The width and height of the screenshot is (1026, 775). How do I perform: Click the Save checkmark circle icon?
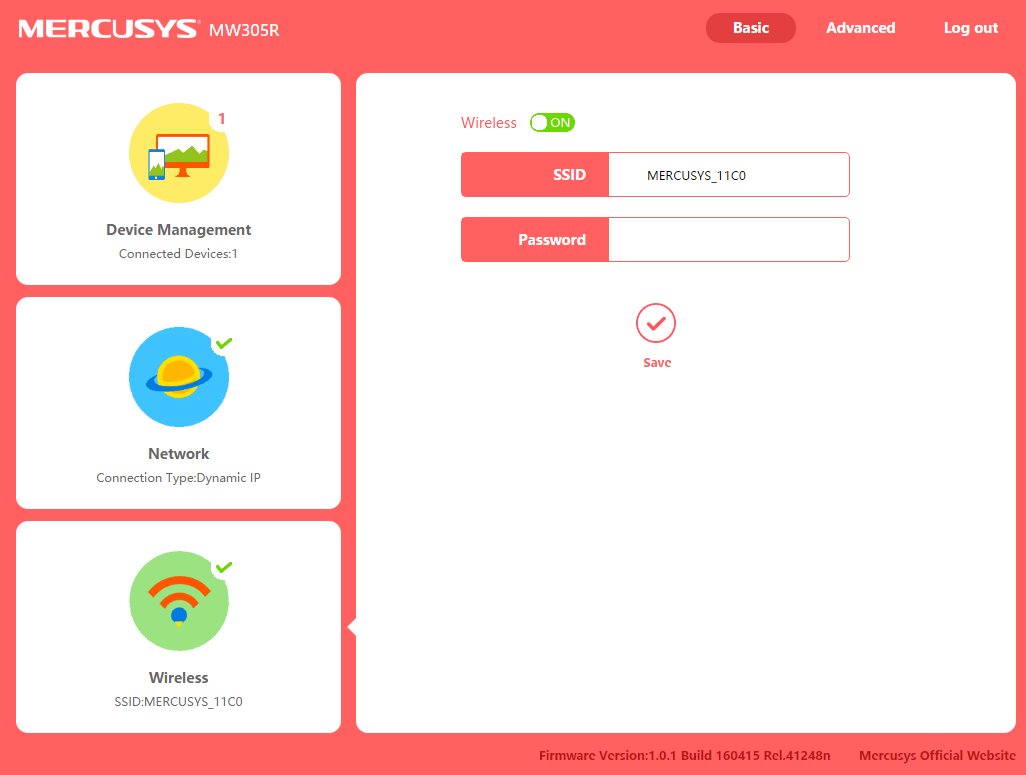656,323
